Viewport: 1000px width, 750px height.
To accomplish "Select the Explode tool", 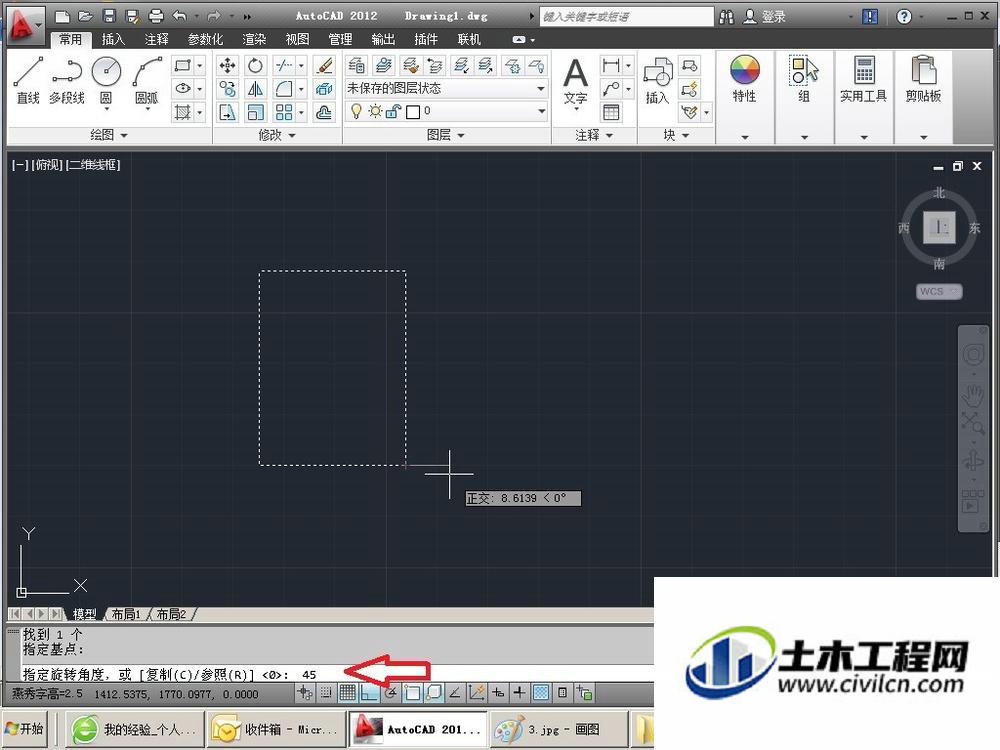I will pos(324,89).
